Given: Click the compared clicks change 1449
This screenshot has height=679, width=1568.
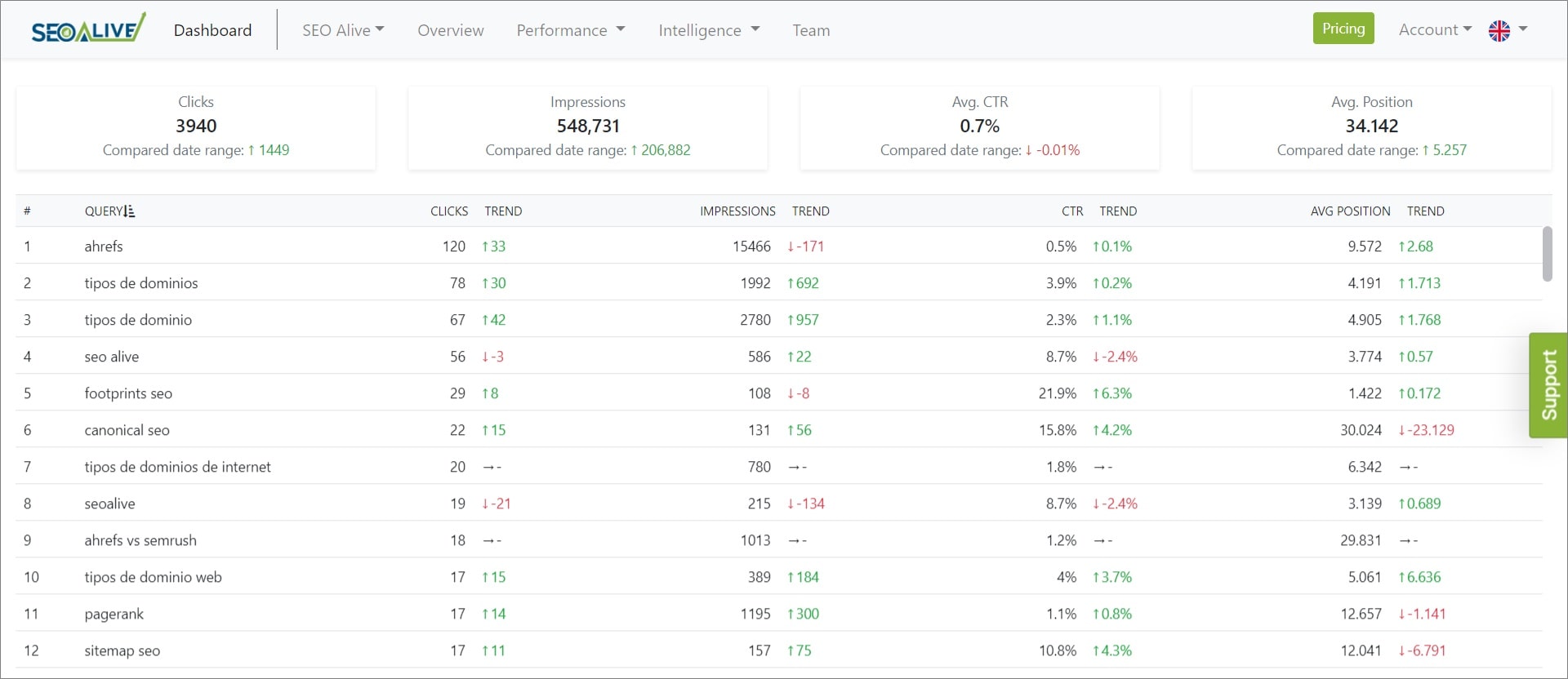Looking at the screenshot, I should 269,150.
